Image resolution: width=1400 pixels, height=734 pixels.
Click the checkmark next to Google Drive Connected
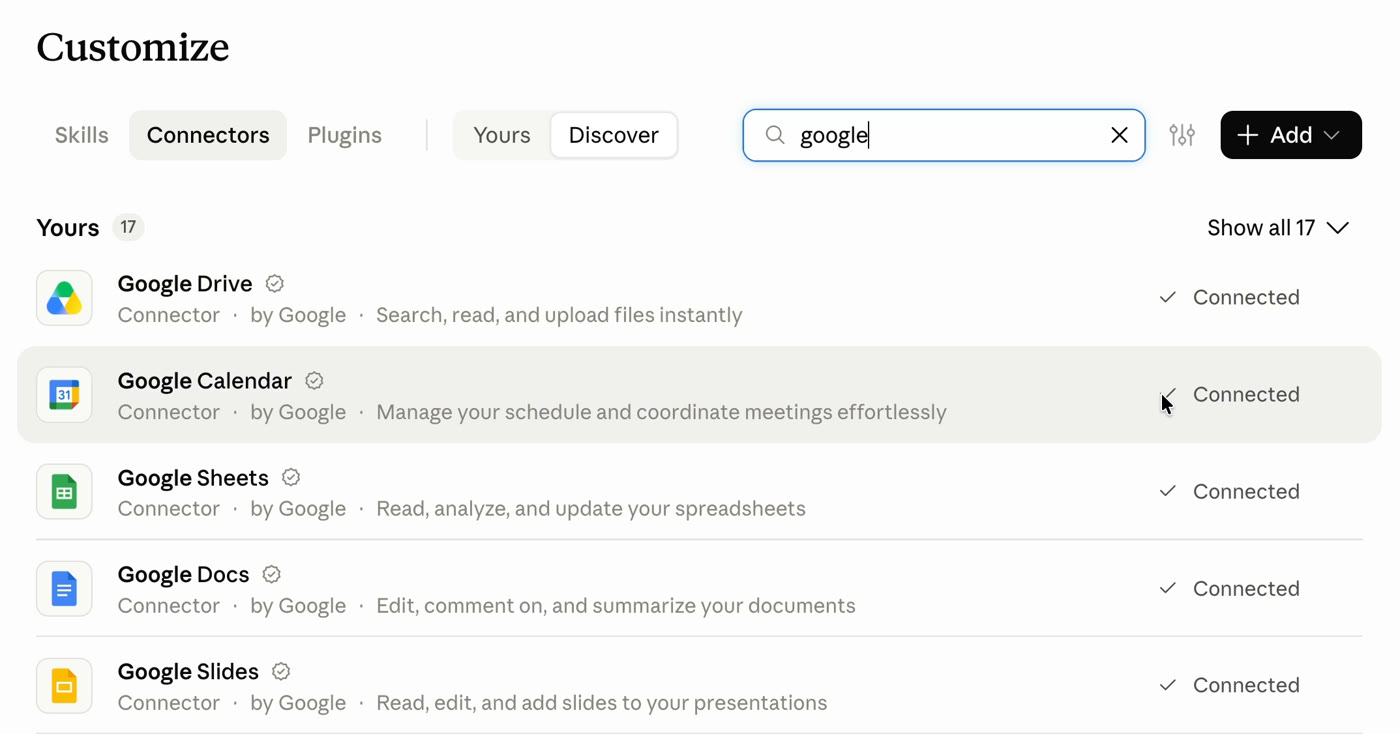point(1167,297)
